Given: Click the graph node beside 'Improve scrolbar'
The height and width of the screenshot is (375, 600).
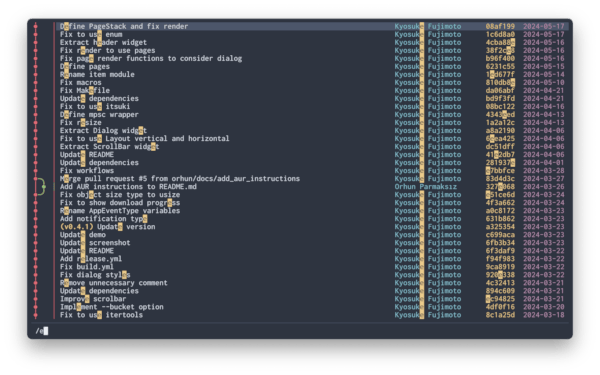Looking at the screenshot, I should [x=36, y=299].
